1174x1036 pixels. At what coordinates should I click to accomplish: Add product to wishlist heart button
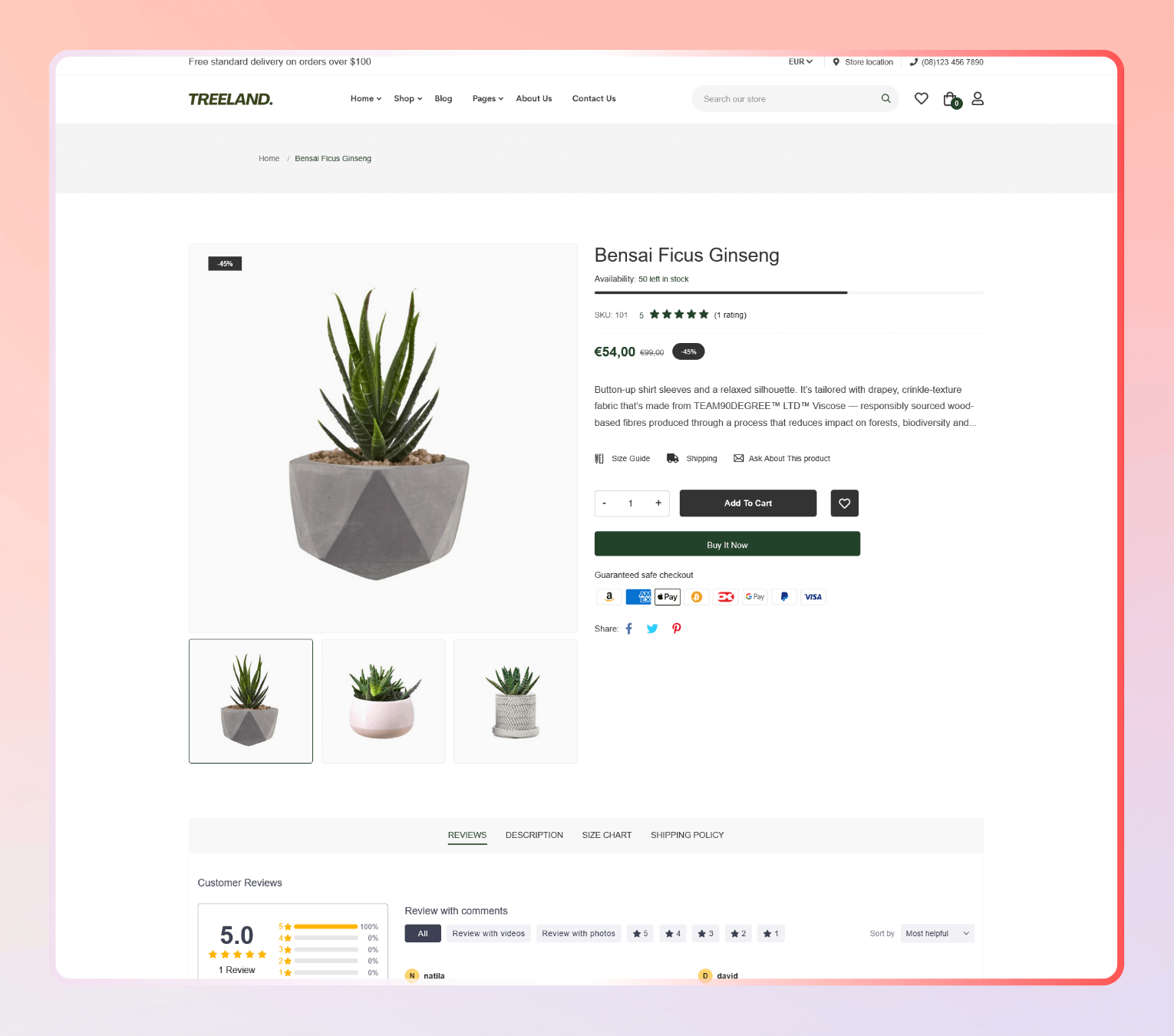[x=844, y=503]
